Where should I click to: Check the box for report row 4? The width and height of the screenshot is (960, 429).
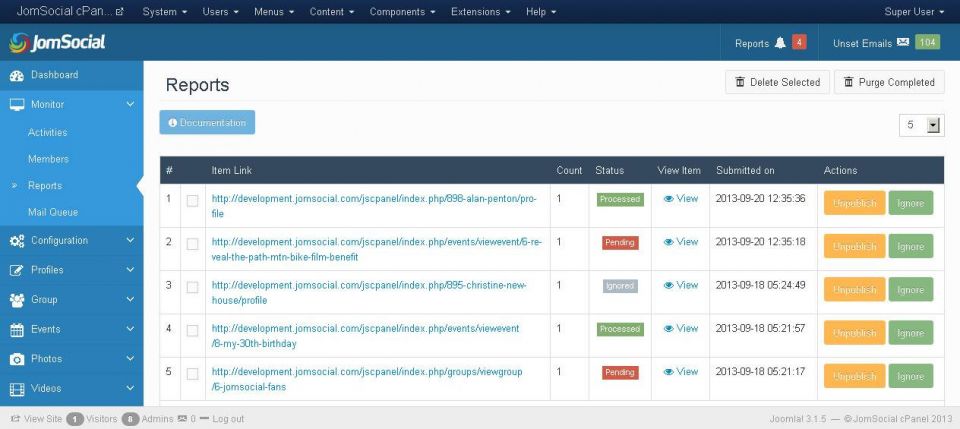(x=192, y=330)
